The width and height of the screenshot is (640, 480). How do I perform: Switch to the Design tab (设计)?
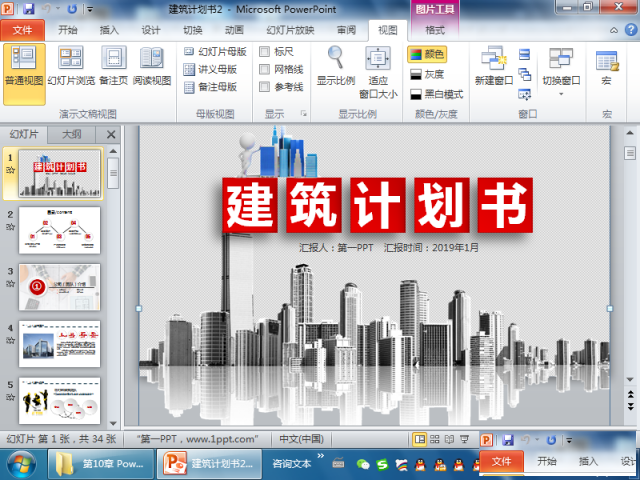151,30
